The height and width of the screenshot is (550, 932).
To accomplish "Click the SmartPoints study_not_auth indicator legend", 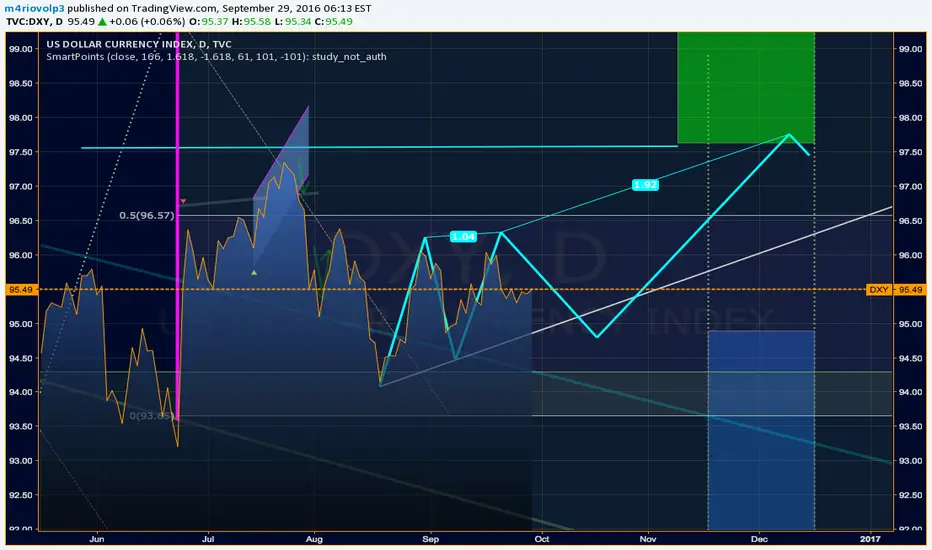I will 216,56.
